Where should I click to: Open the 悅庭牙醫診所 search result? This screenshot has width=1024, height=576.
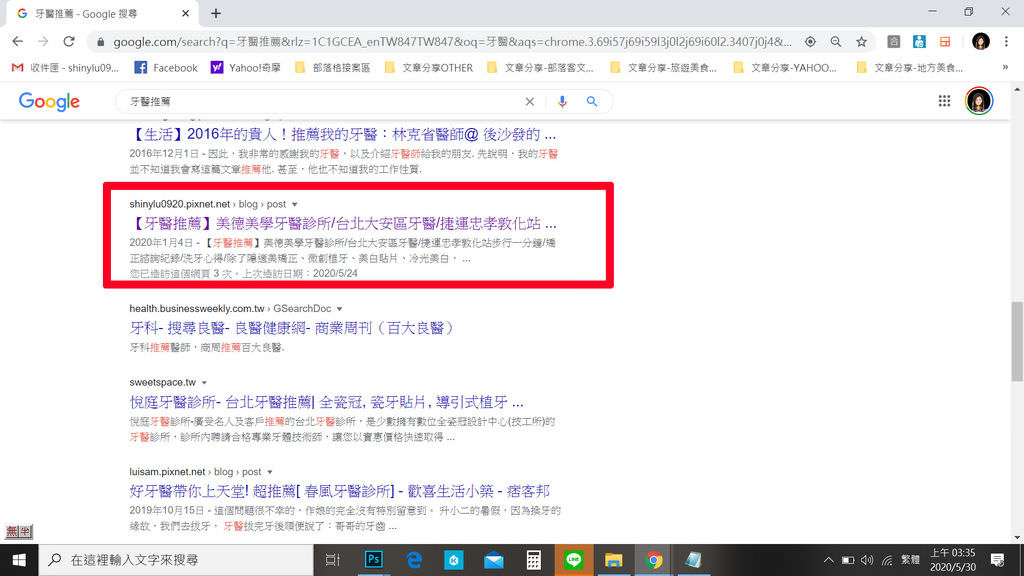point(327,402)
